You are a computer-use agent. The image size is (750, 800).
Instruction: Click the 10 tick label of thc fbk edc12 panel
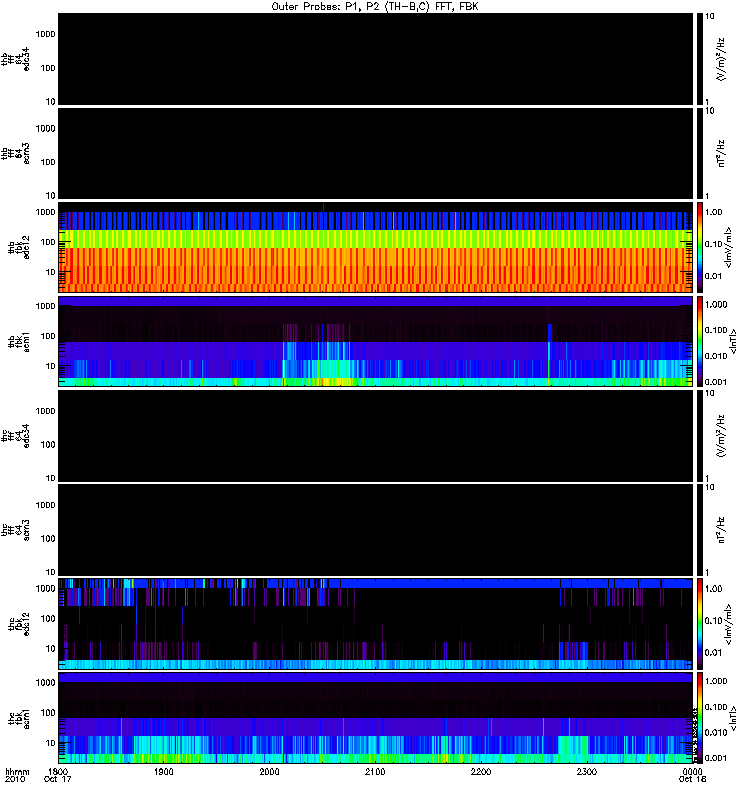tap(51, 648)
